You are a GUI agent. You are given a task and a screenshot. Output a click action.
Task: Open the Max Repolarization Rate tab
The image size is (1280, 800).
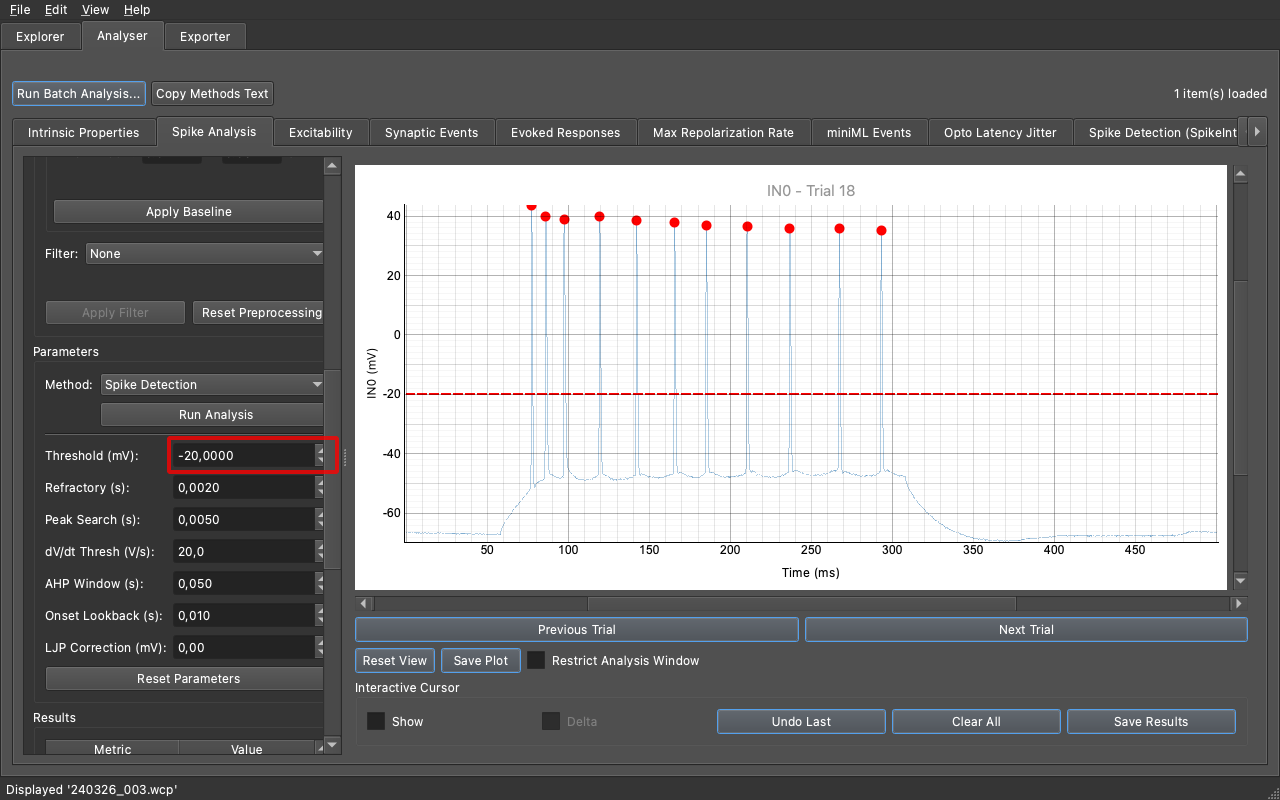[x=723, y=132]
